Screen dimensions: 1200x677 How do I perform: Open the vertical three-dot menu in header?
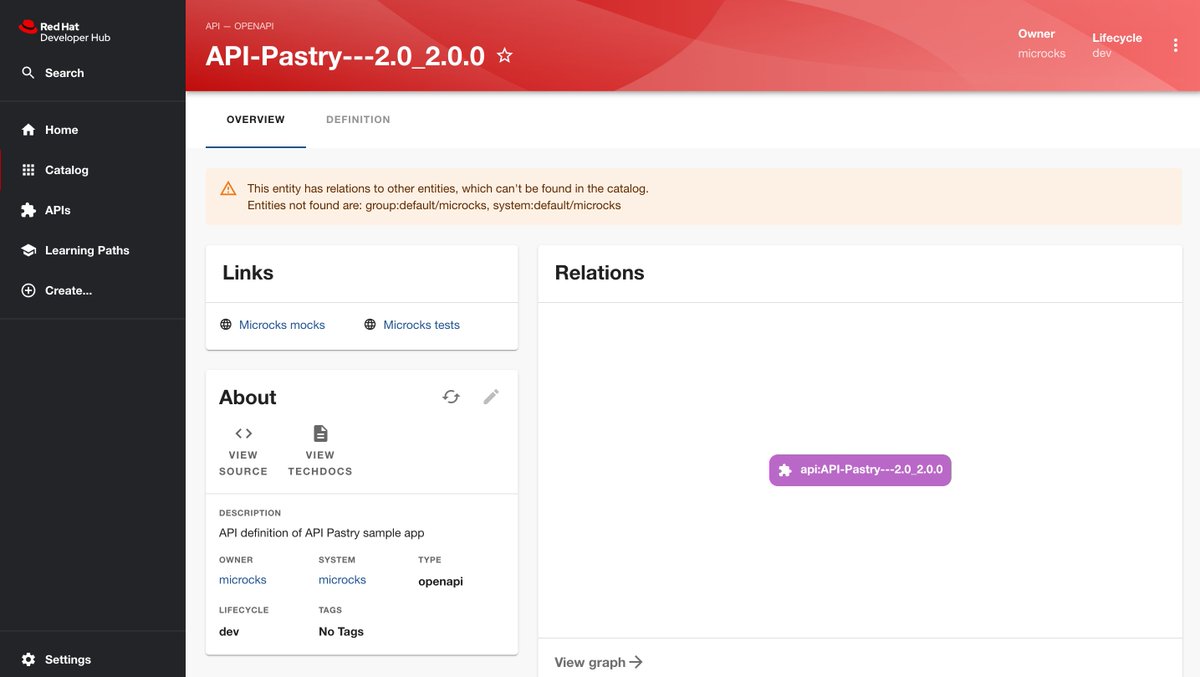click(1176, 45)
